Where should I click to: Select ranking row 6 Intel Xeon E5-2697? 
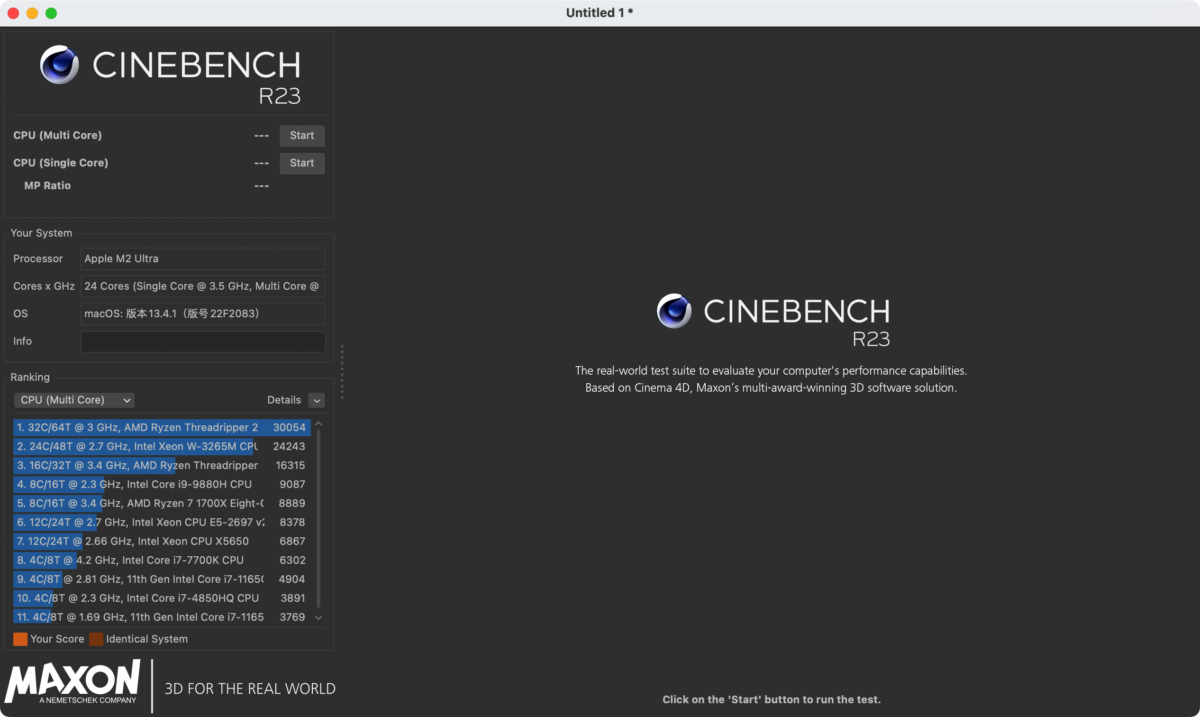tap(161, 522)
